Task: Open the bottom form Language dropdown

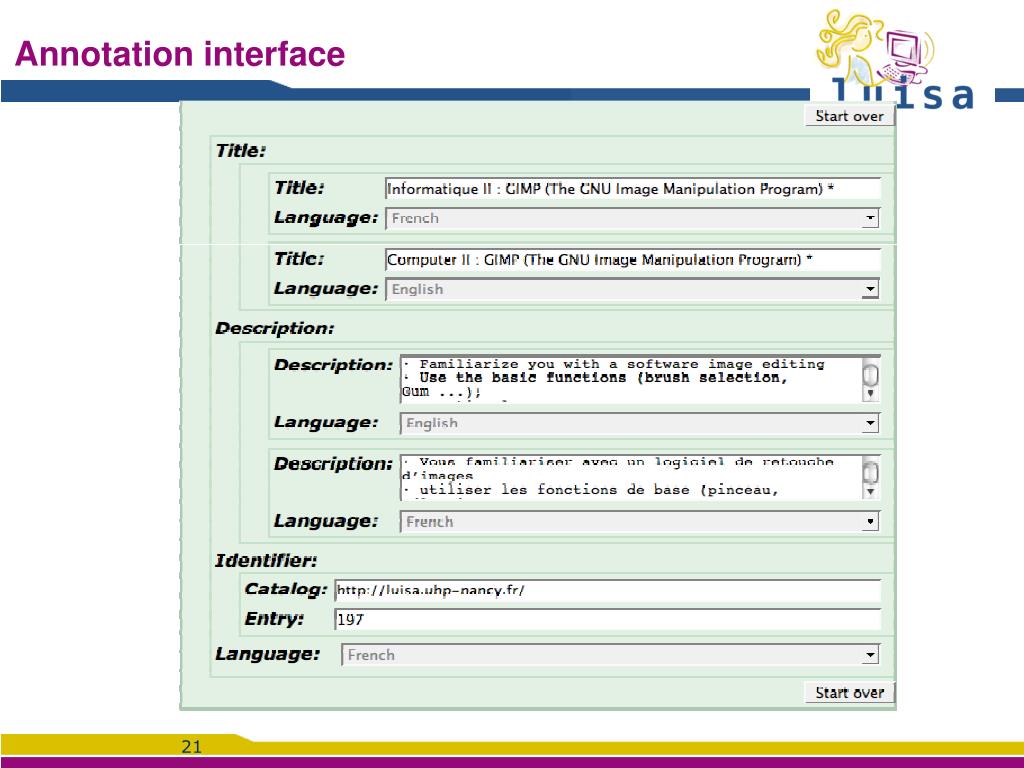Action: point(610,654)
